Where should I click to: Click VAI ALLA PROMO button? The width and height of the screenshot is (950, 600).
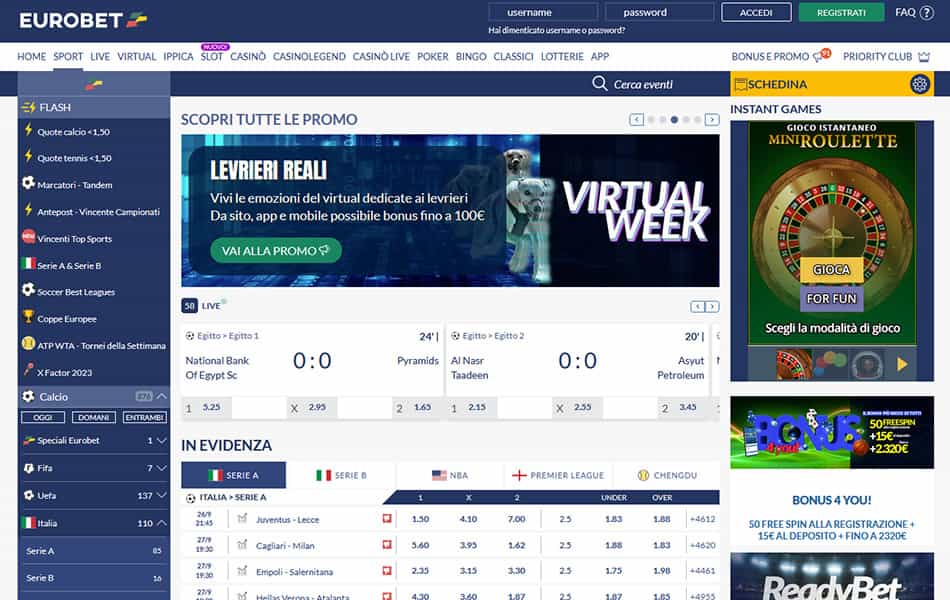click(276, 250)
